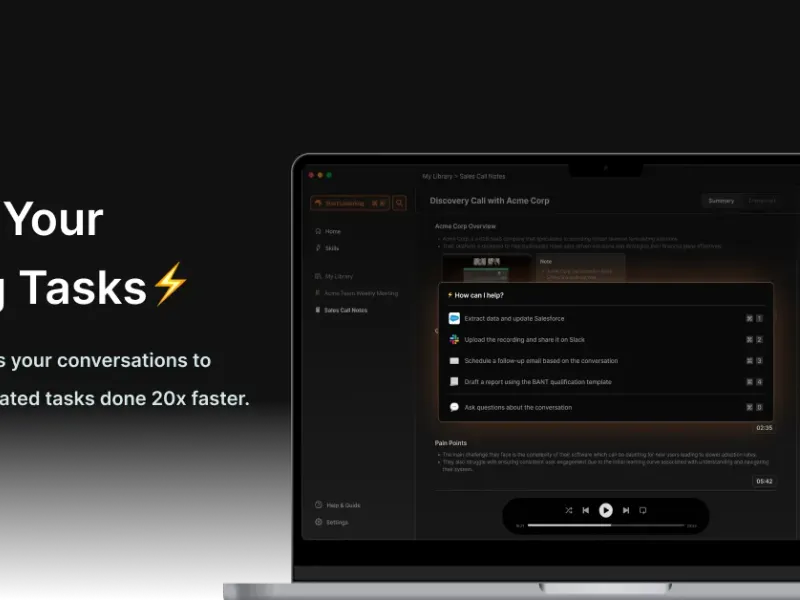Click the Salesforce icon on the Extract data action

pyautogui.click(x=454, y=319)
